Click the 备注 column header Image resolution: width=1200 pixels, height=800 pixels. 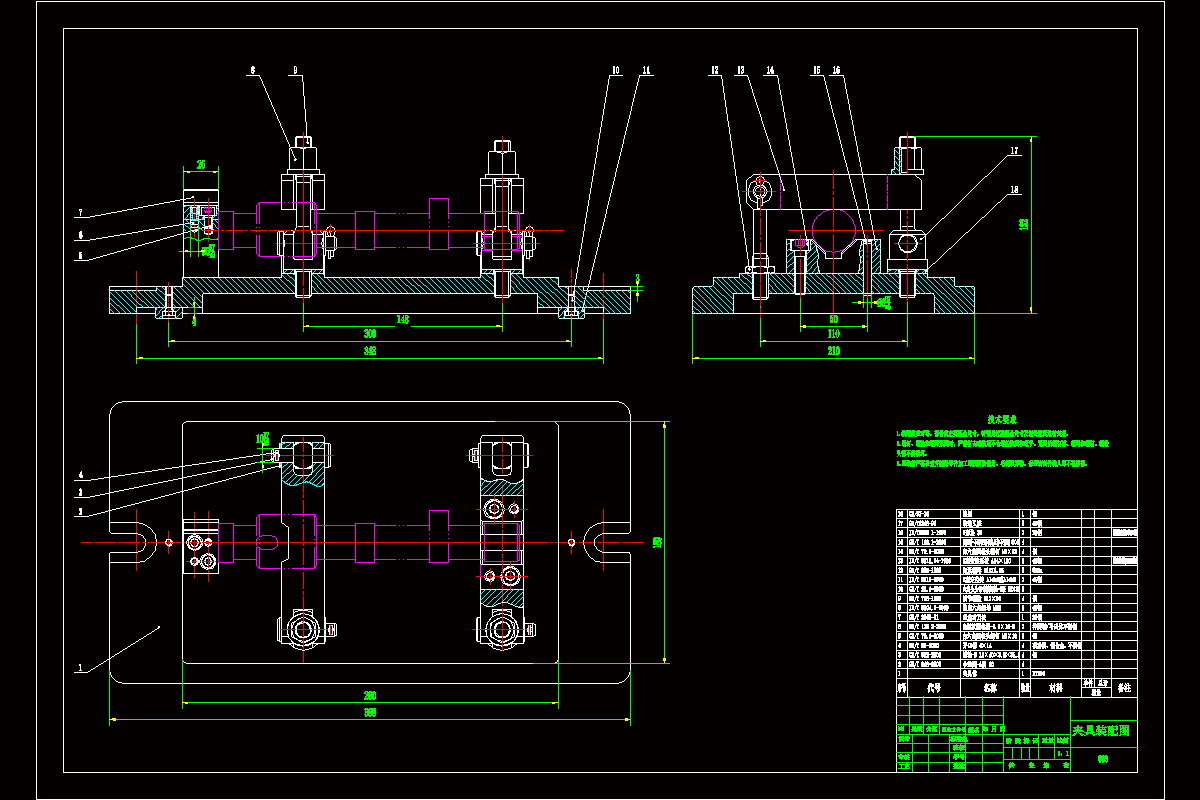coord(1125,688)
